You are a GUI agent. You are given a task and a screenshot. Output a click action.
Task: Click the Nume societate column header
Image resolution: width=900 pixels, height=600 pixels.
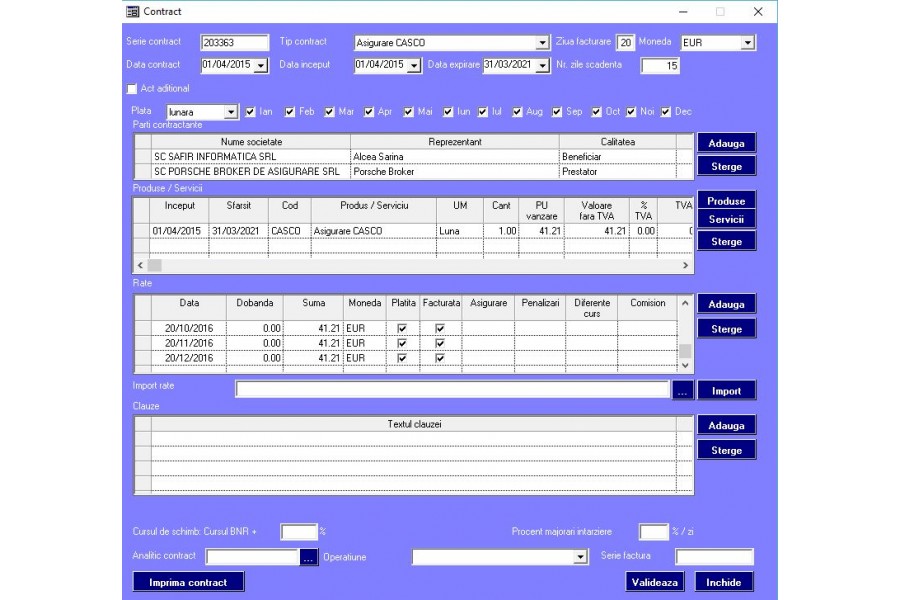coord(251,141)
